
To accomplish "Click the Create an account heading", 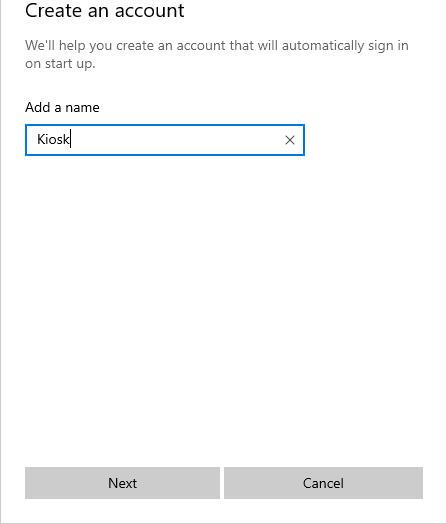I will pyautogui.click(x=105, y=10).
